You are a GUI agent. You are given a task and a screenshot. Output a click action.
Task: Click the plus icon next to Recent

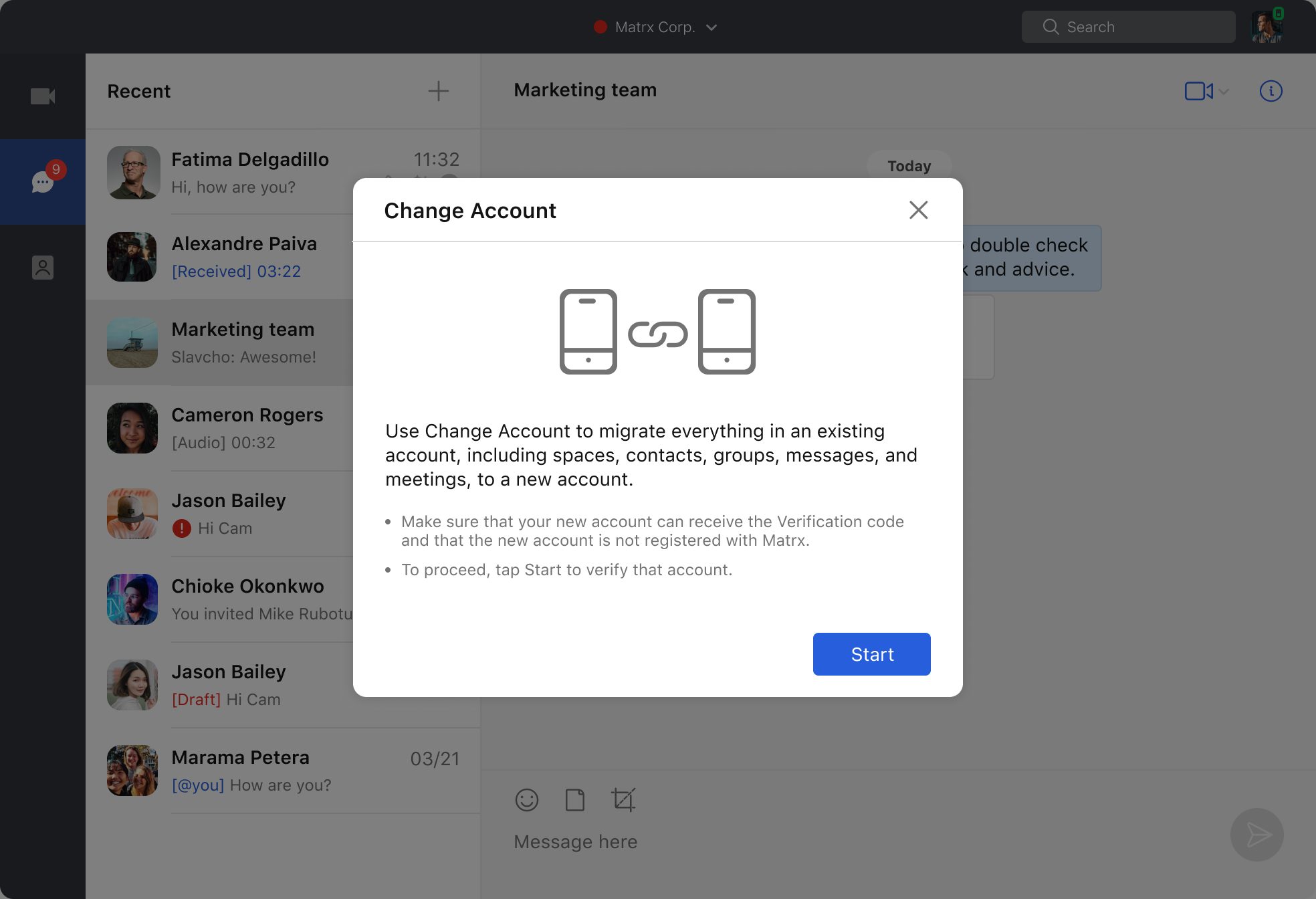pos(438,91)
